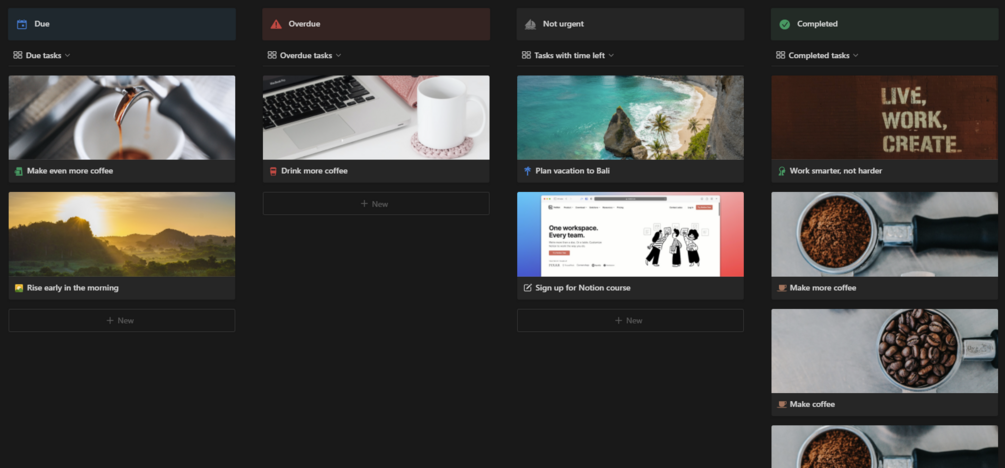Open the Work smarter, not harder title

(836, 171)
